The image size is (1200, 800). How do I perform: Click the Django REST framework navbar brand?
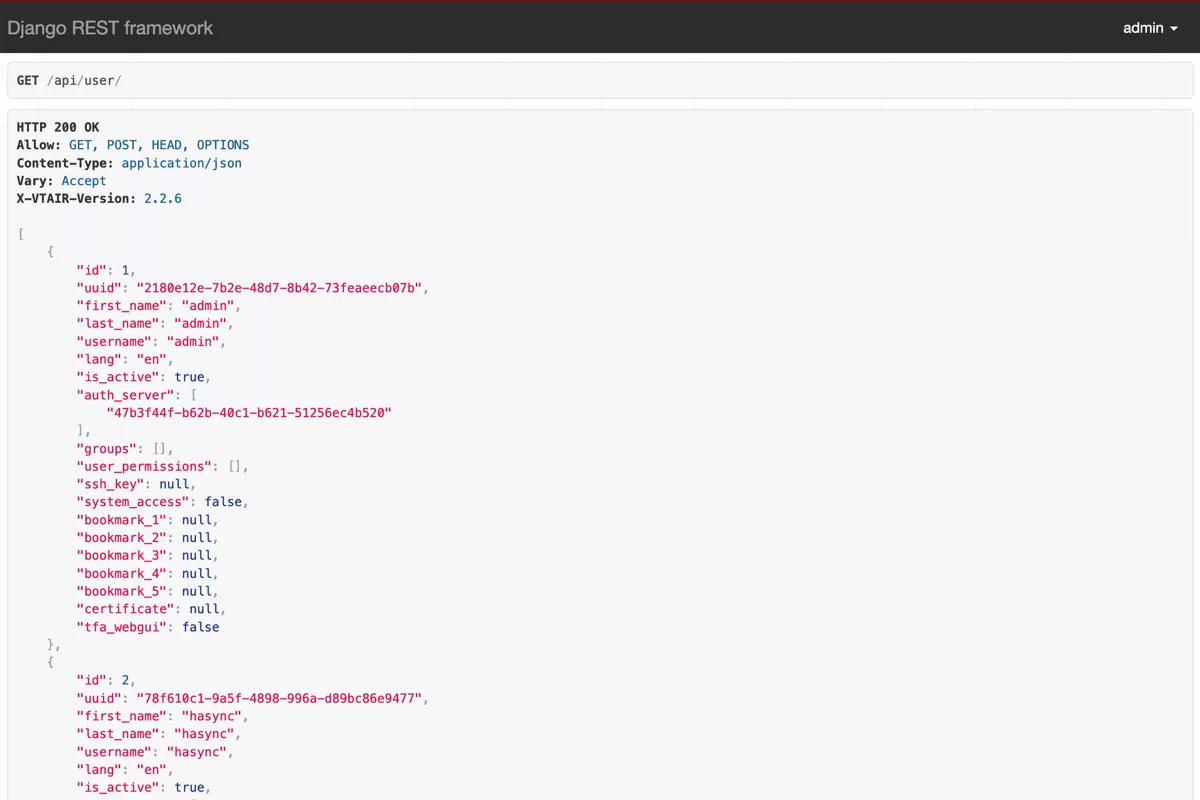[110, 28]
